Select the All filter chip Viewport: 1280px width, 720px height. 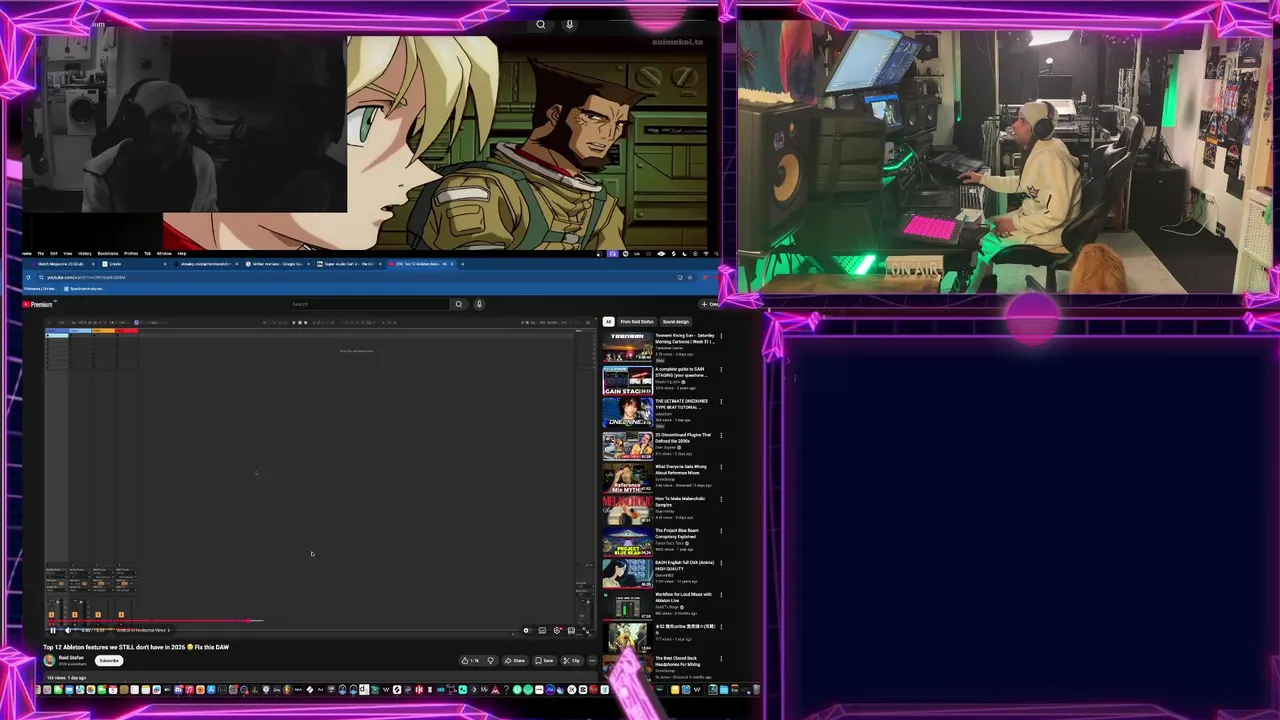coord(608,322)
